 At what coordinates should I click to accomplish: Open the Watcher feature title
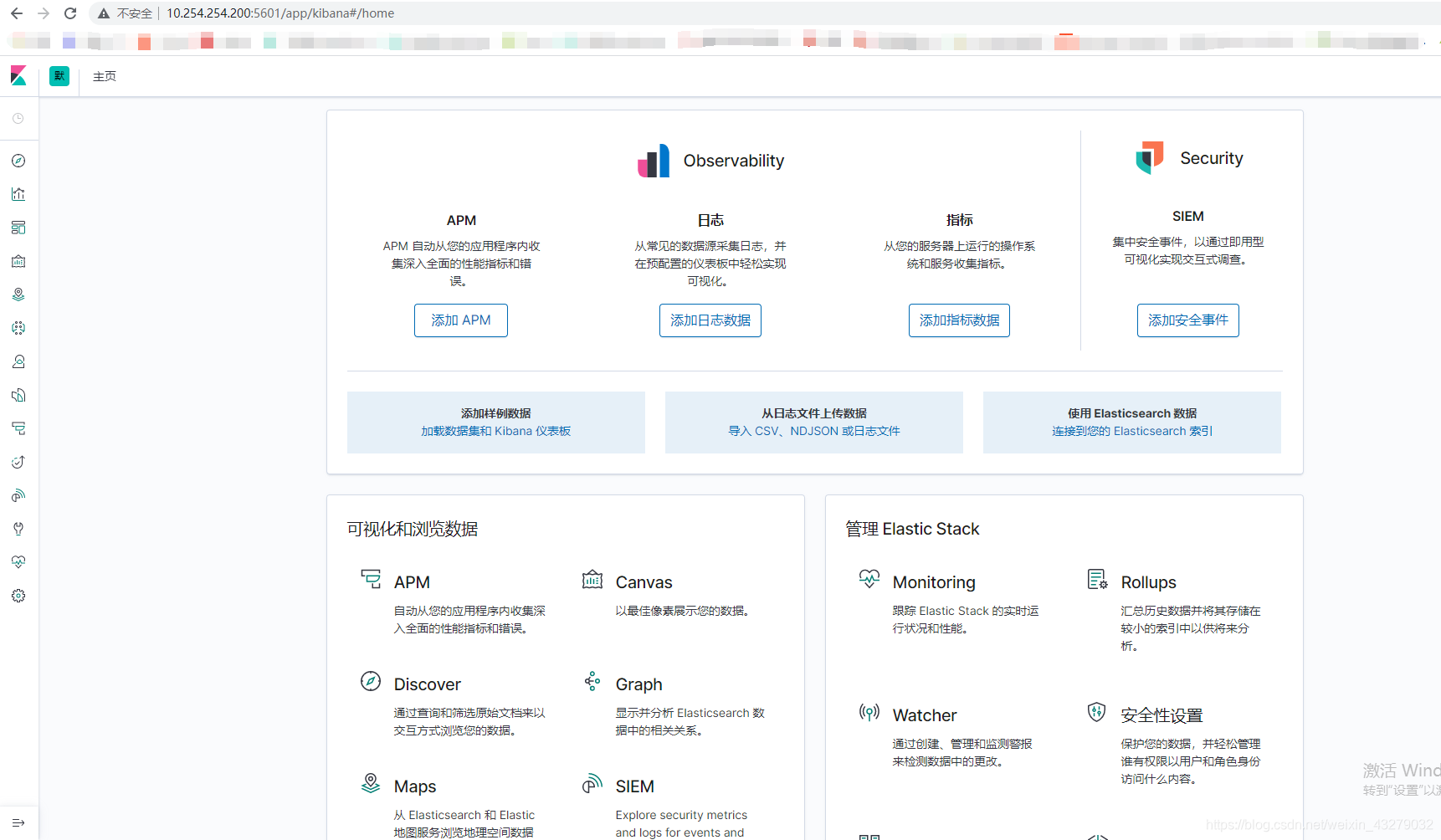[925, 715]
